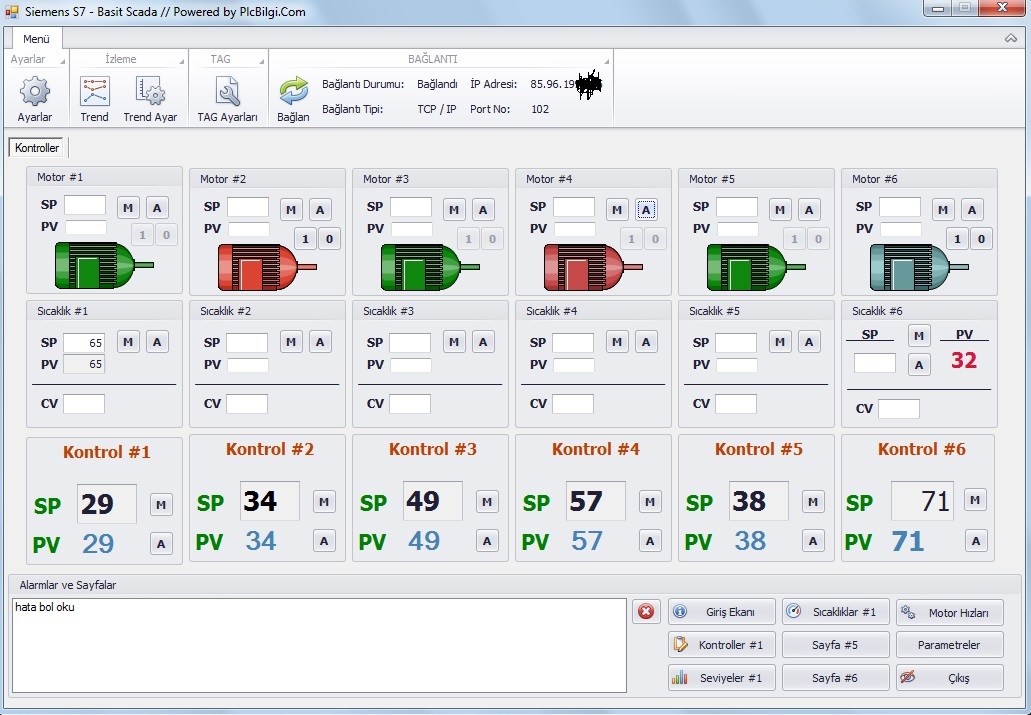Expand the TAG group launcher arrow
The image size is (1031, 715).
(x=262, y=62)
